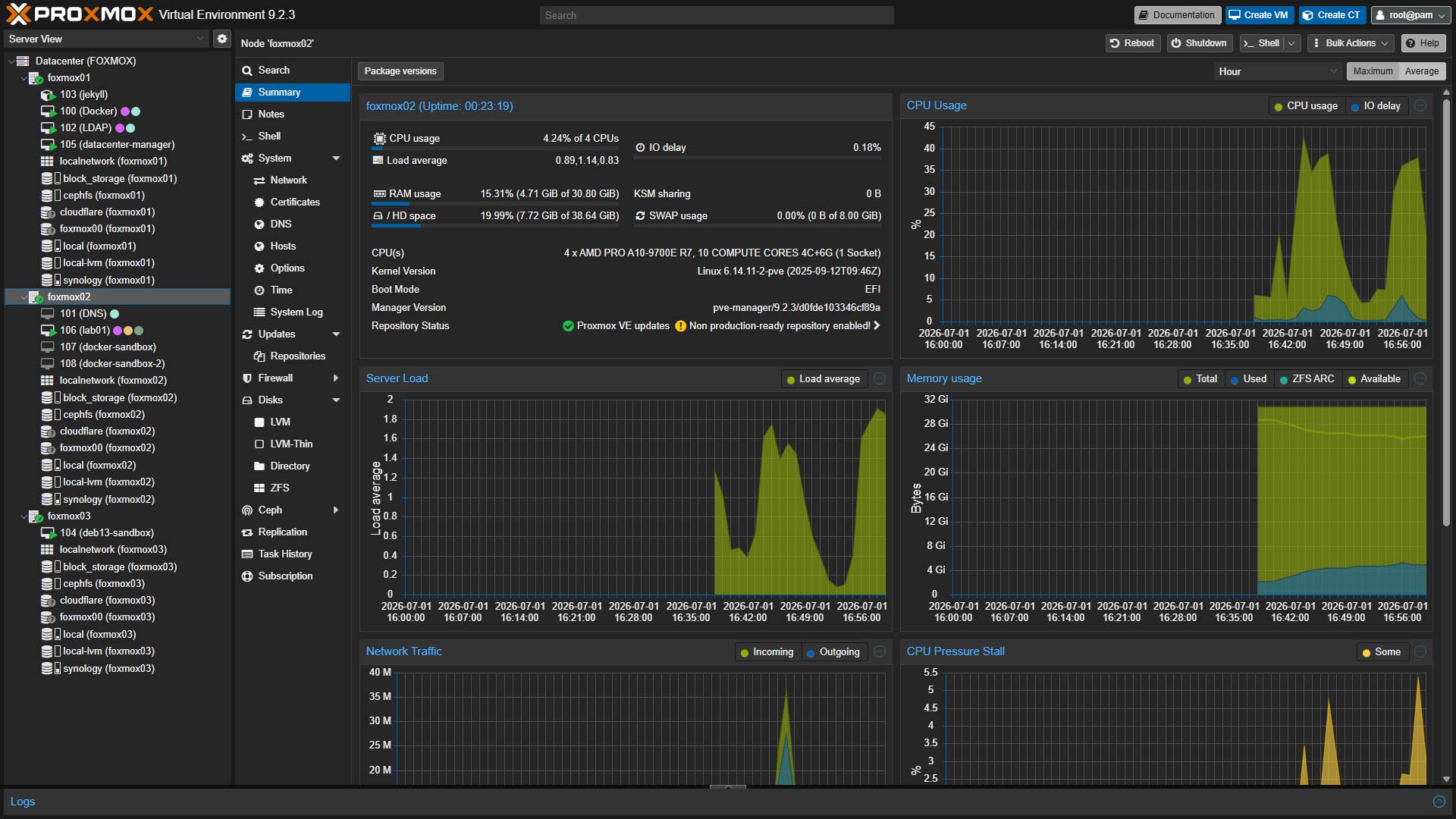Click the Reboot button
1456x819 pixels.
1132,43
